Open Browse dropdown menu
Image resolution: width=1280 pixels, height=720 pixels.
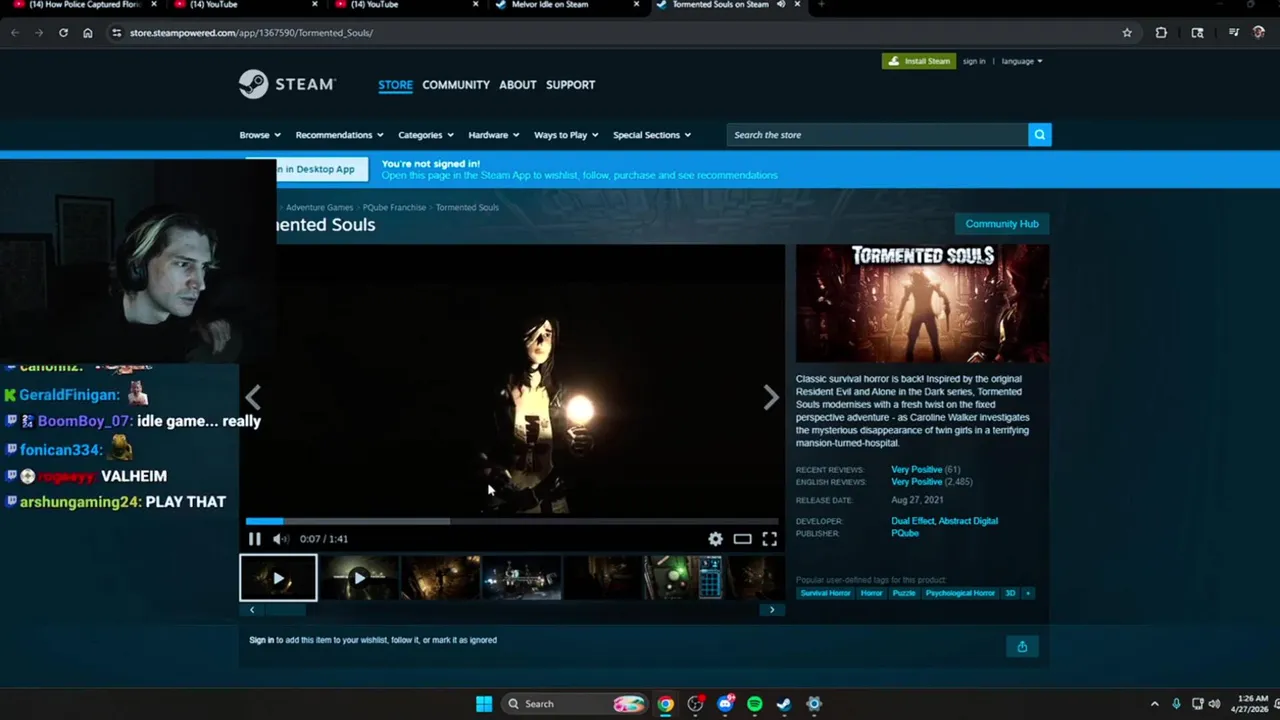[x=260, y=135]
